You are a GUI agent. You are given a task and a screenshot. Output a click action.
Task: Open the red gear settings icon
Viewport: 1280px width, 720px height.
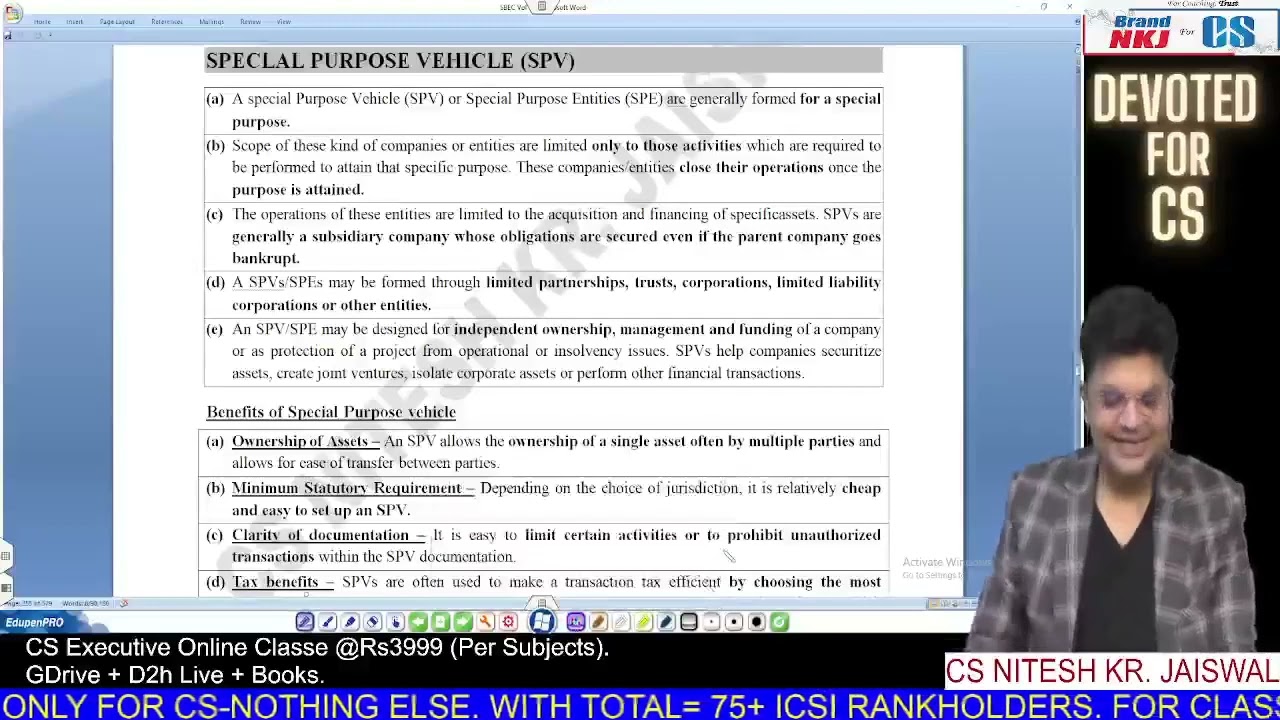click(x=508, y=622)
